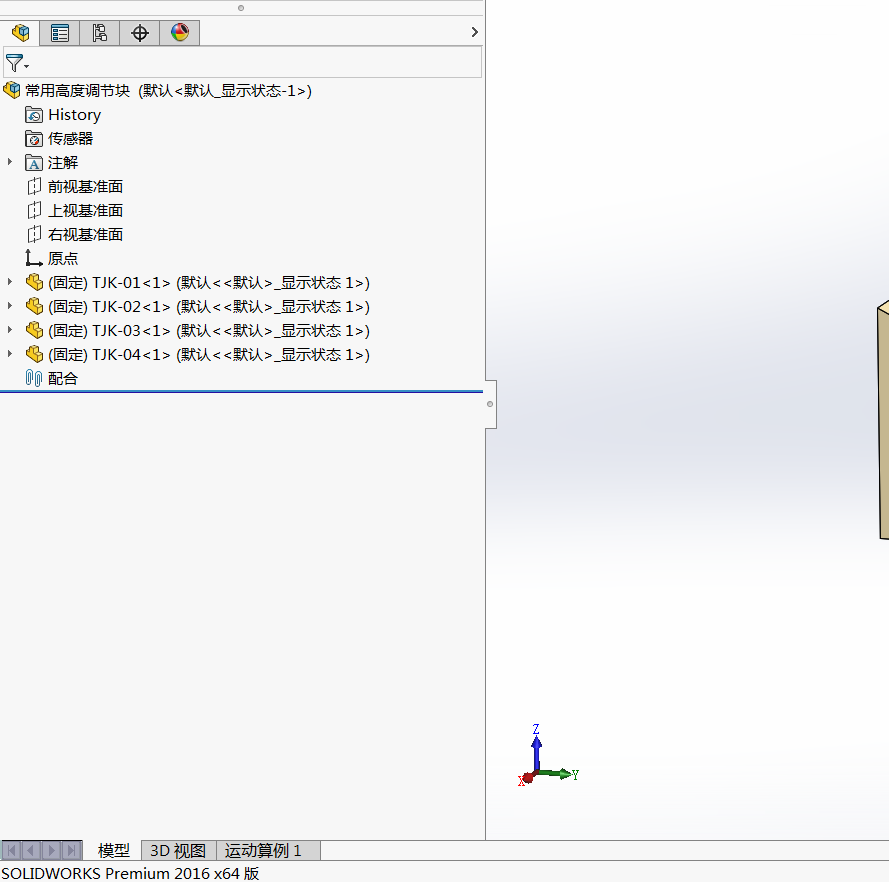Select the 原点 origin item

62,259
